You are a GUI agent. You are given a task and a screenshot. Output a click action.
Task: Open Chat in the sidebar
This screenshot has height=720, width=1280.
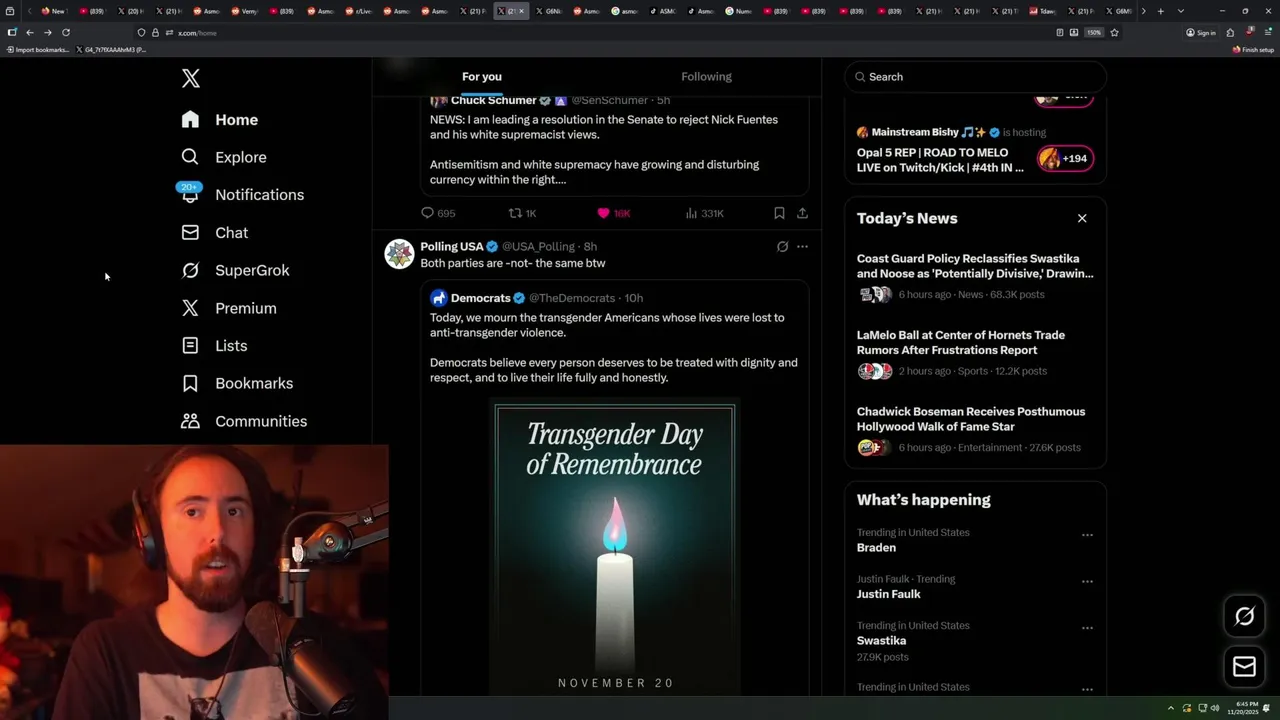click(214, 232)
